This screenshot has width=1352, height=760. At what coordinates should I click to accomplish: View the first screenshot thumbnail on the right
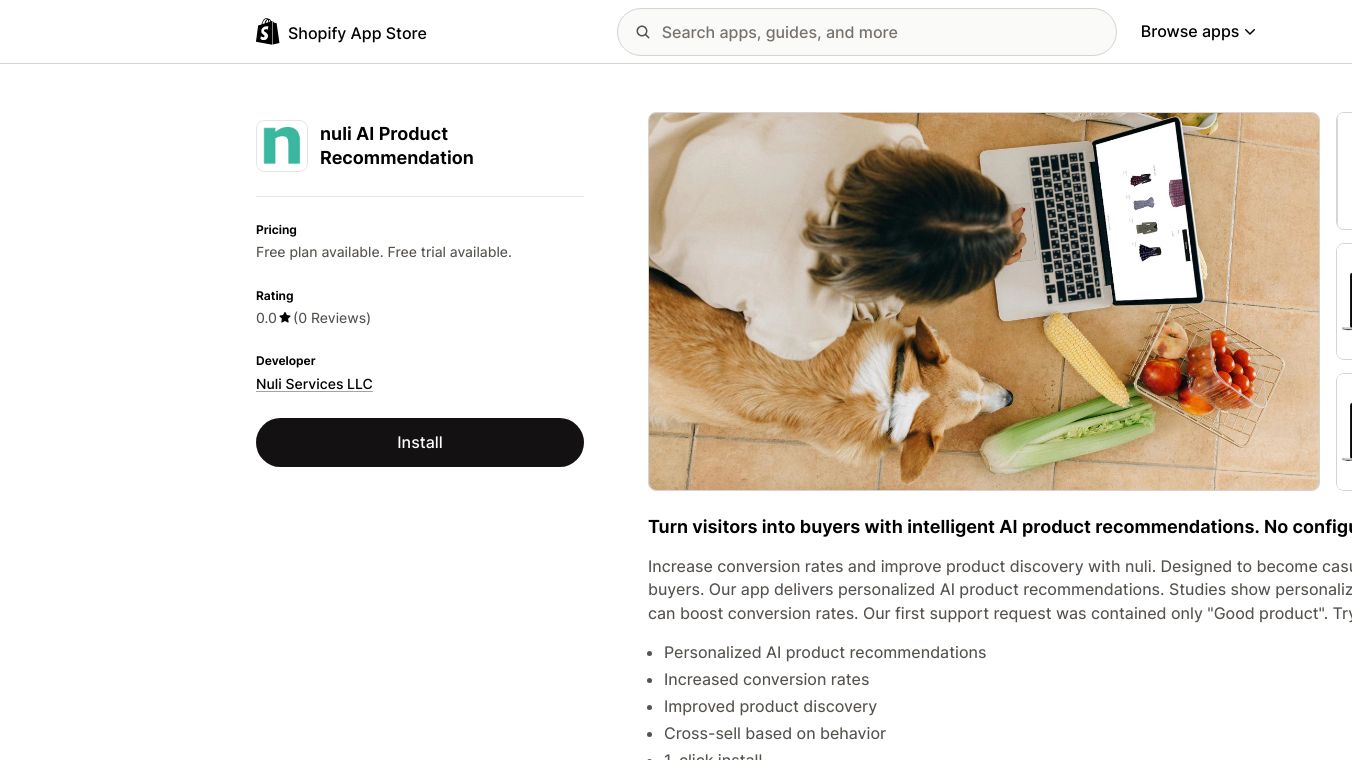[x=1344, y=171]
